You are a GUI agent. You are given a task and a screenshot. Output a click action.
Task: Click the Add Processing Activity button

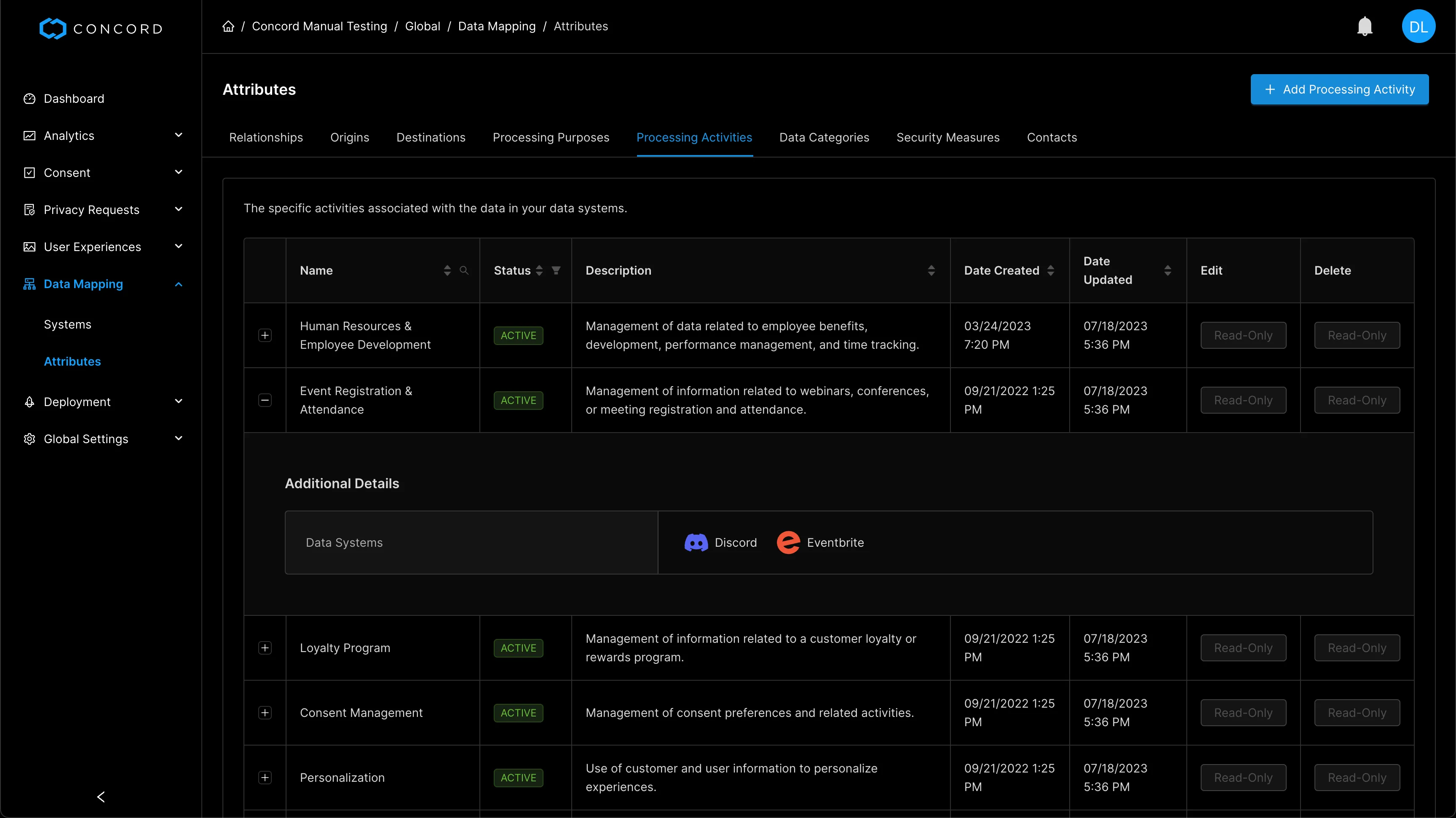(x=1340, y=89)
